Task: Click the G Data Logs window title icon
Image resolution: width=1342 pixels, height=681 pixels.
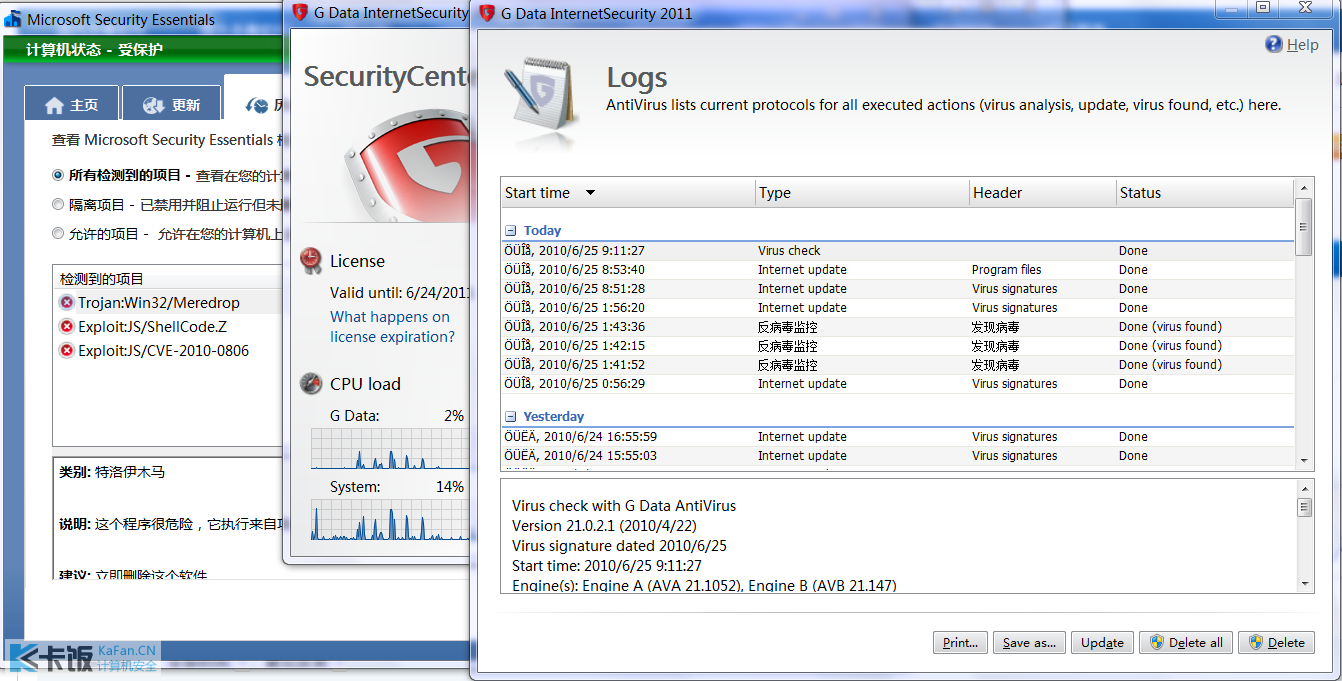Action: click(x=487, y=13)
